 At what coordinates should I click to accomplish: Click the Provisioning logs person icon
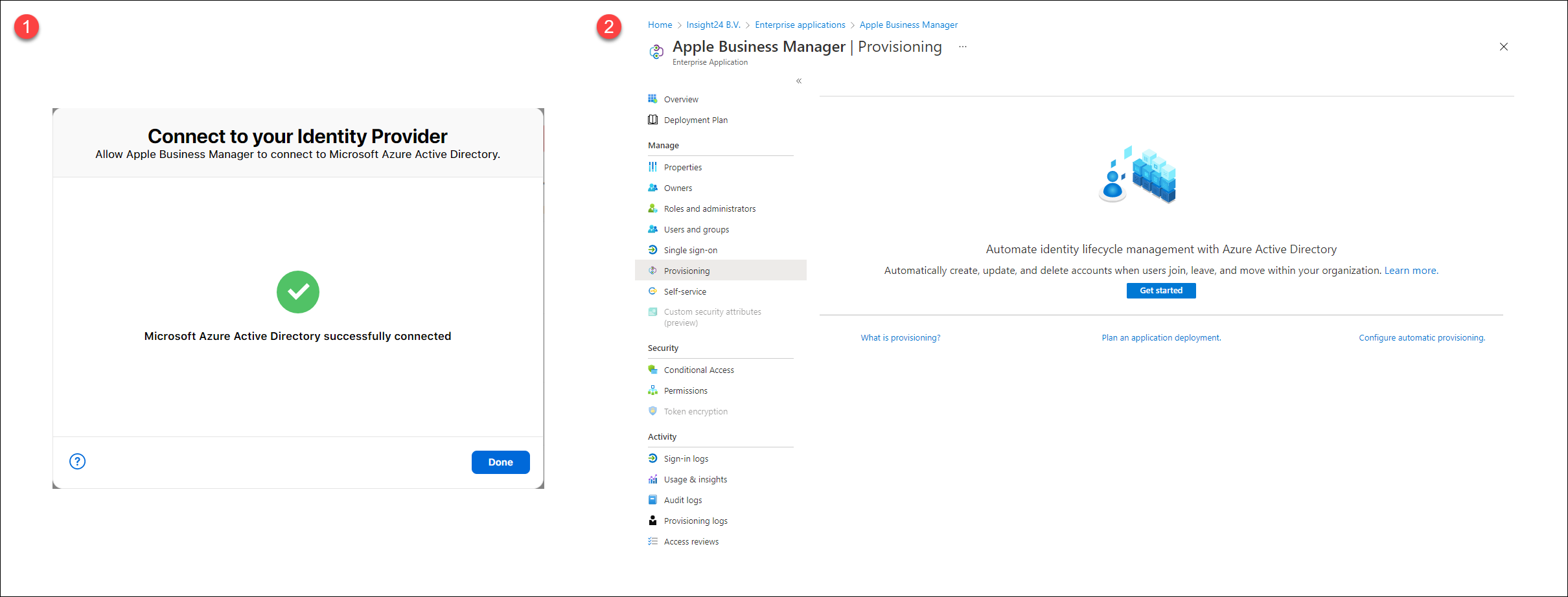(652, 521)
